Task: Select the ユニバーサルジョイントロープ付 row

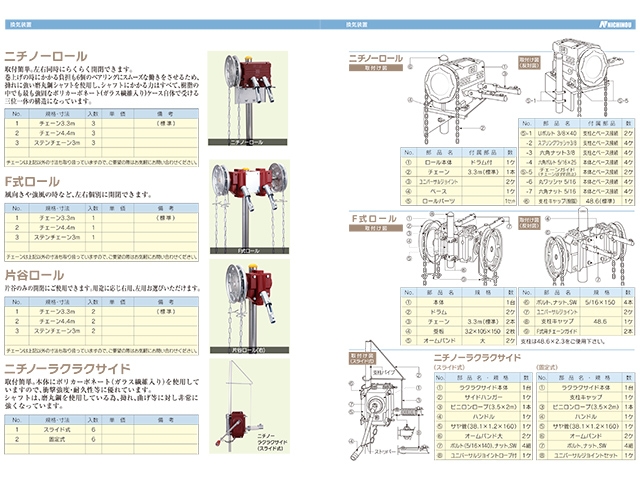Action: coord(483,456)
